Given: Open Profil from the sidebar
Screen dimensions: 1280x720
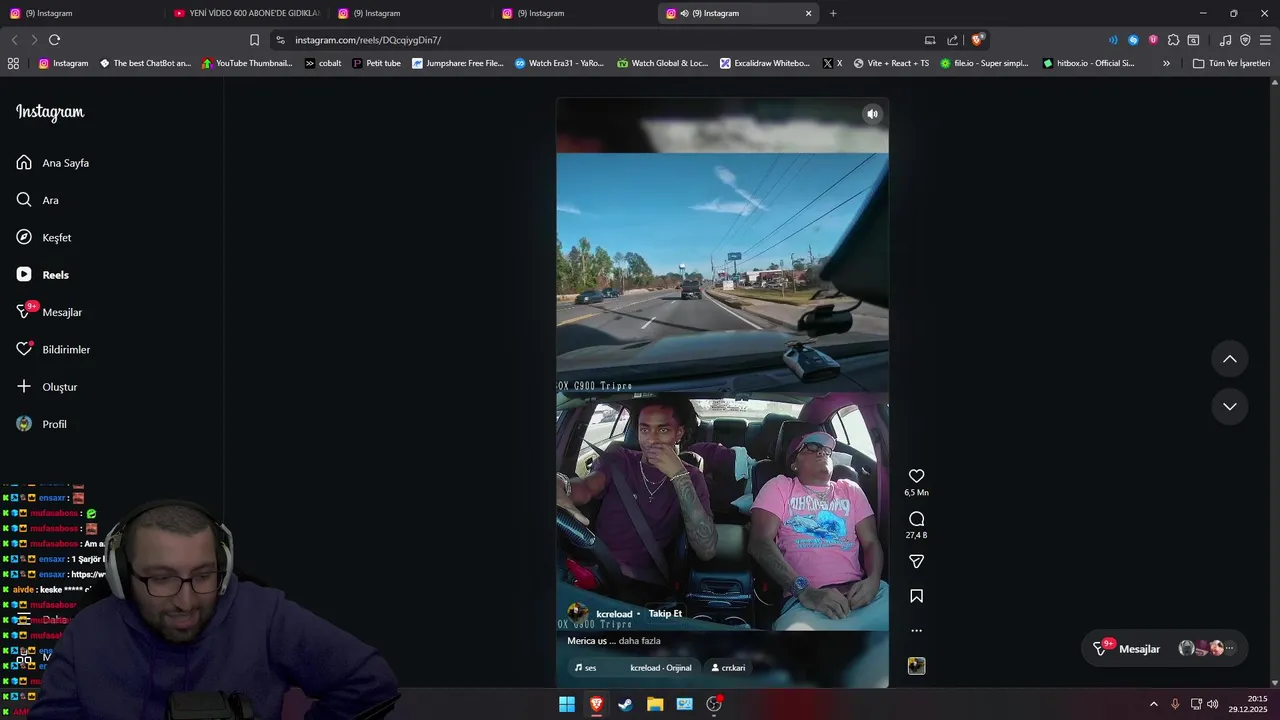Looking at the screenshot, I should (42, 424).
